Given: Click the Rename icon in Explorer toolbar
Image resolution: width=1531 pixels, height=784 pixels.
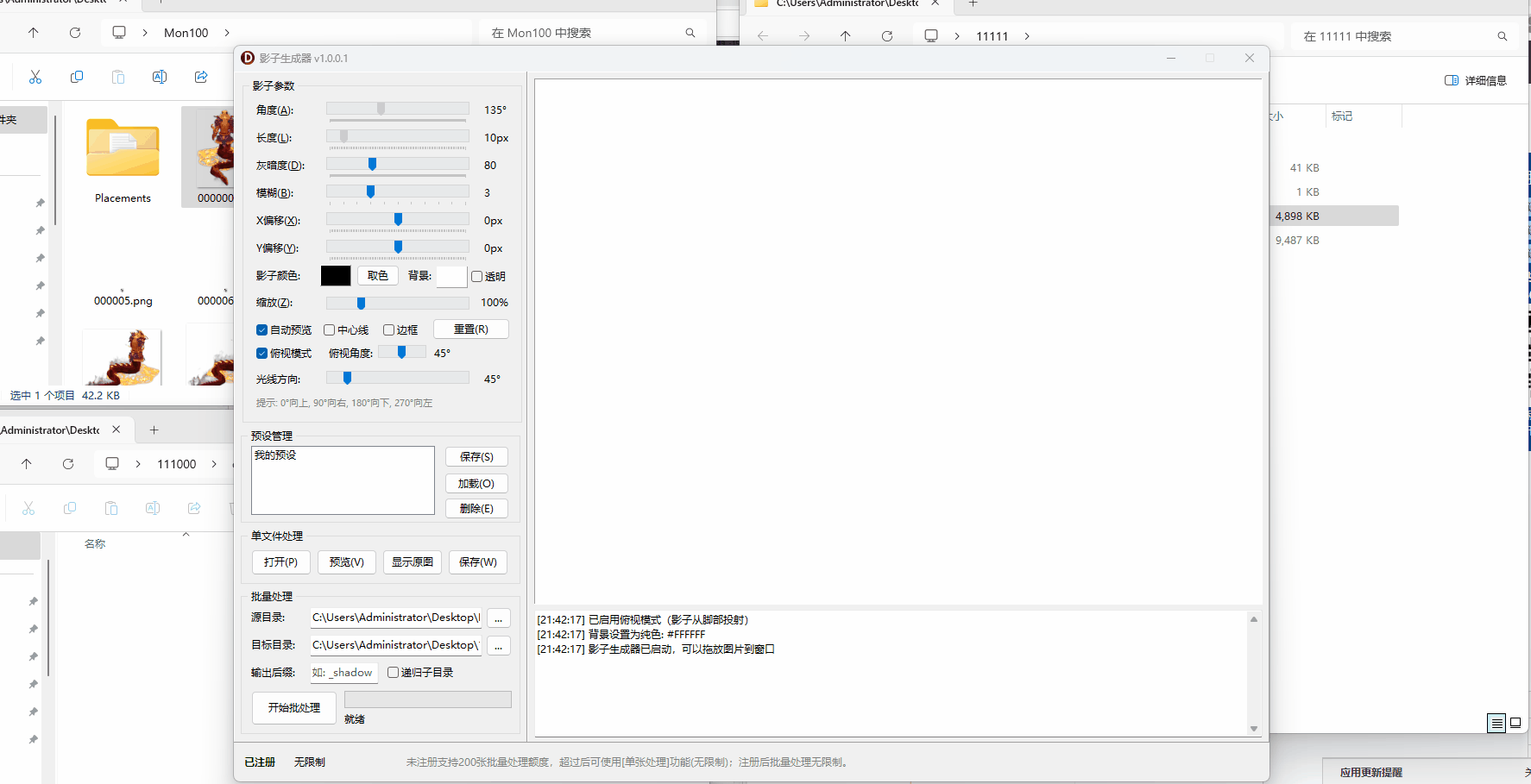Looking at the screenshot, I should point(160,77).
